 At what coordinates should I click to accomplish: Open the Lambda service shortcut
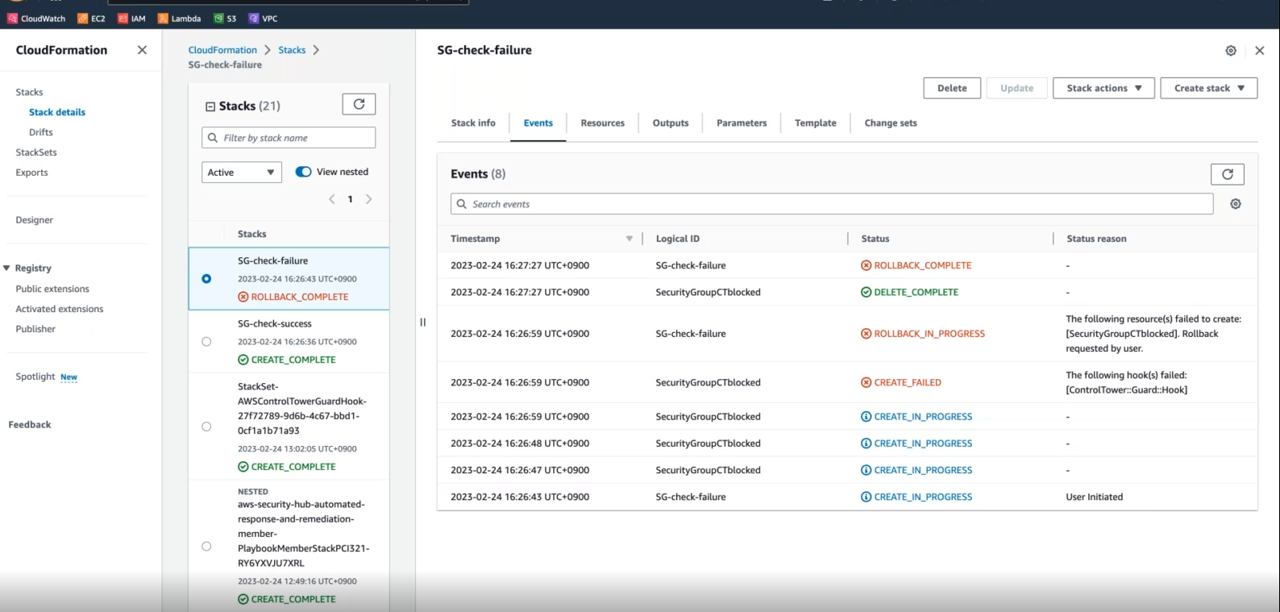[179, 18]
